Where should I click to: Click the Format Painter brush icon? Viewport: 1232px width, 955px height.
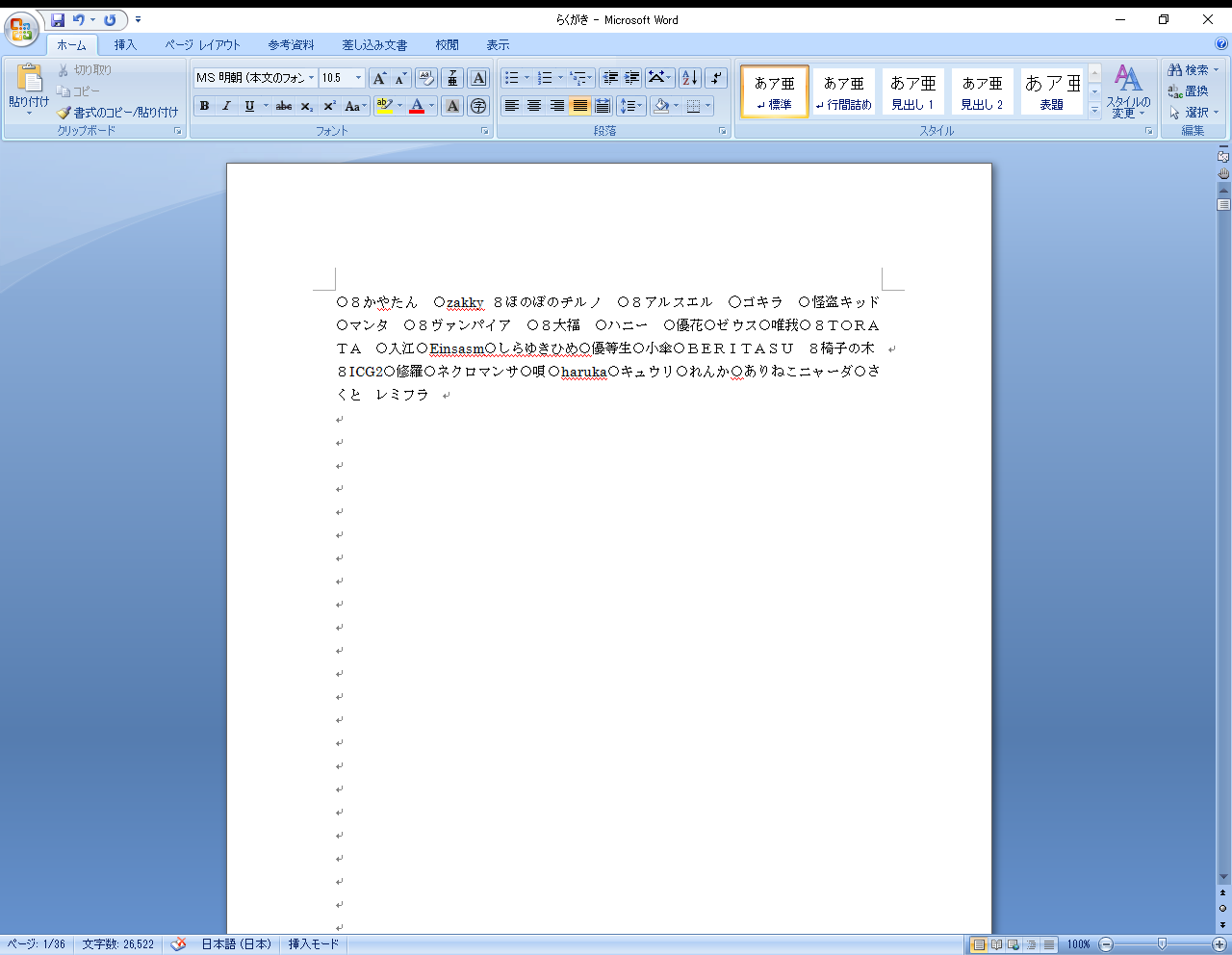click(64, 113)
